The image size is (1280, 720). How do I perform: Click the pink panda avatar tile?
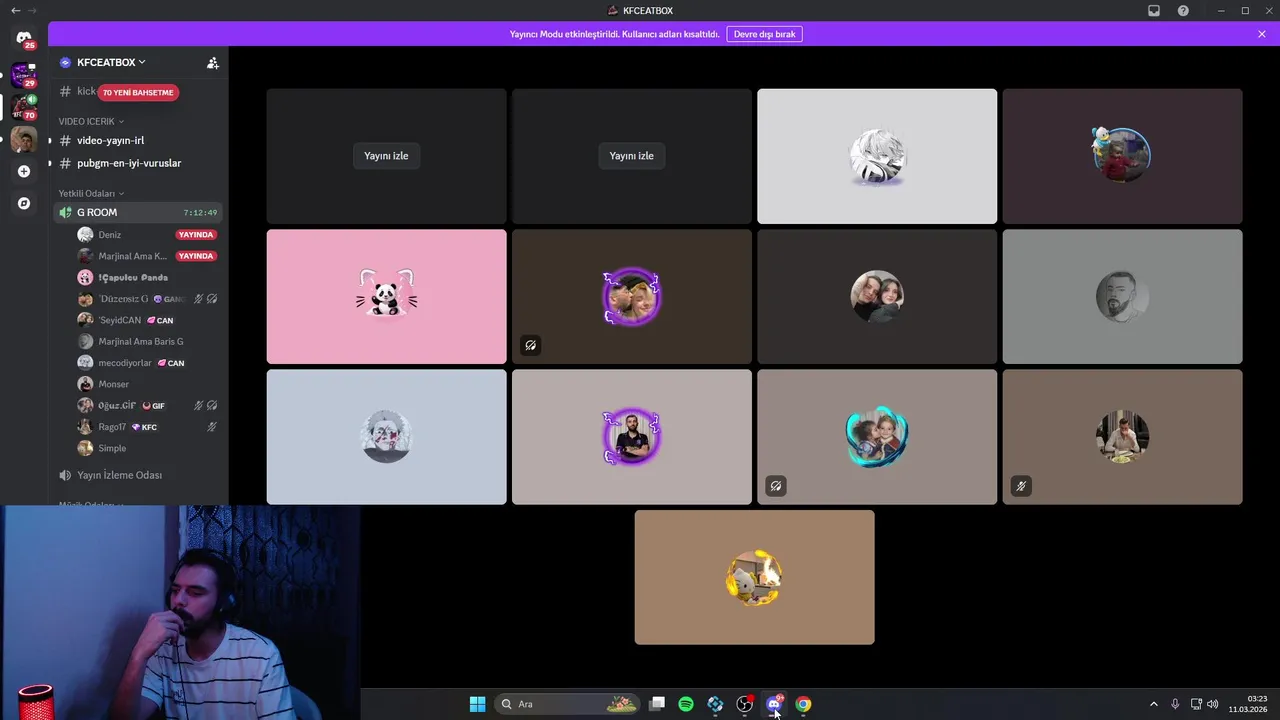click(x=386, y=297)
